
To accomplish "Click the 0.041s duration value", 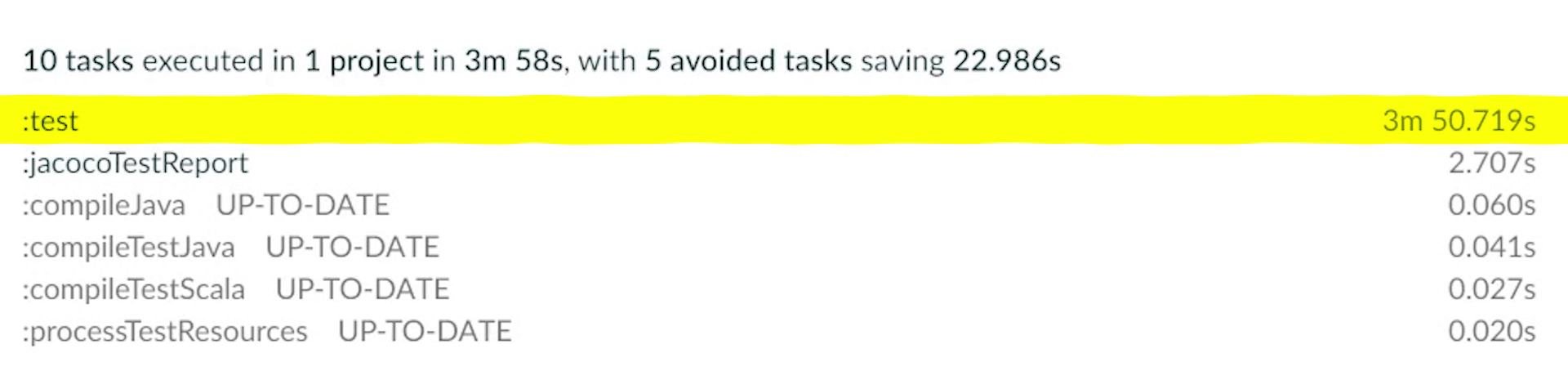I will (x=1491, y=247).
